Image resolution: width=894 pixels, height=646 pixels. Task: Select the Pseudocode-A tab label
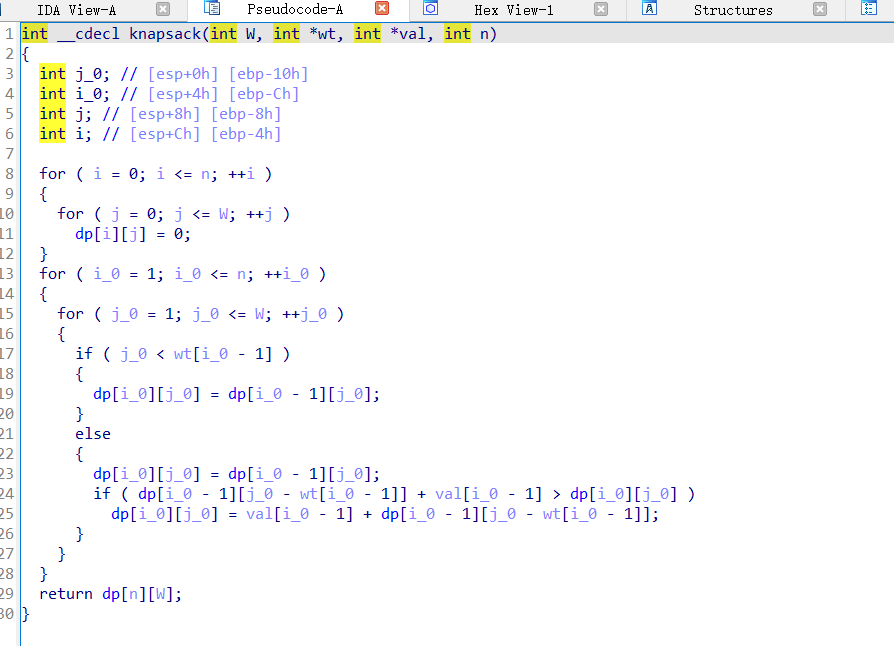(x=294, y=10)
